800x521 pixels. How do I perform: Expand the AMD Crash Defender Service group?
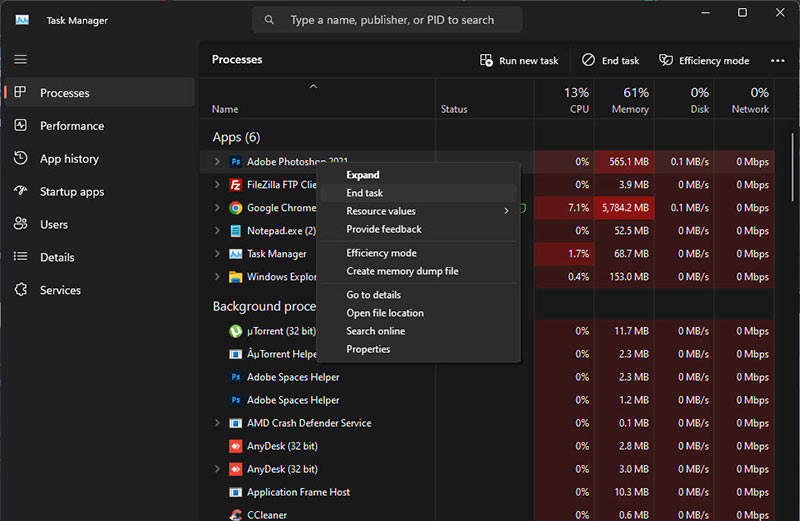pos(217,423)
